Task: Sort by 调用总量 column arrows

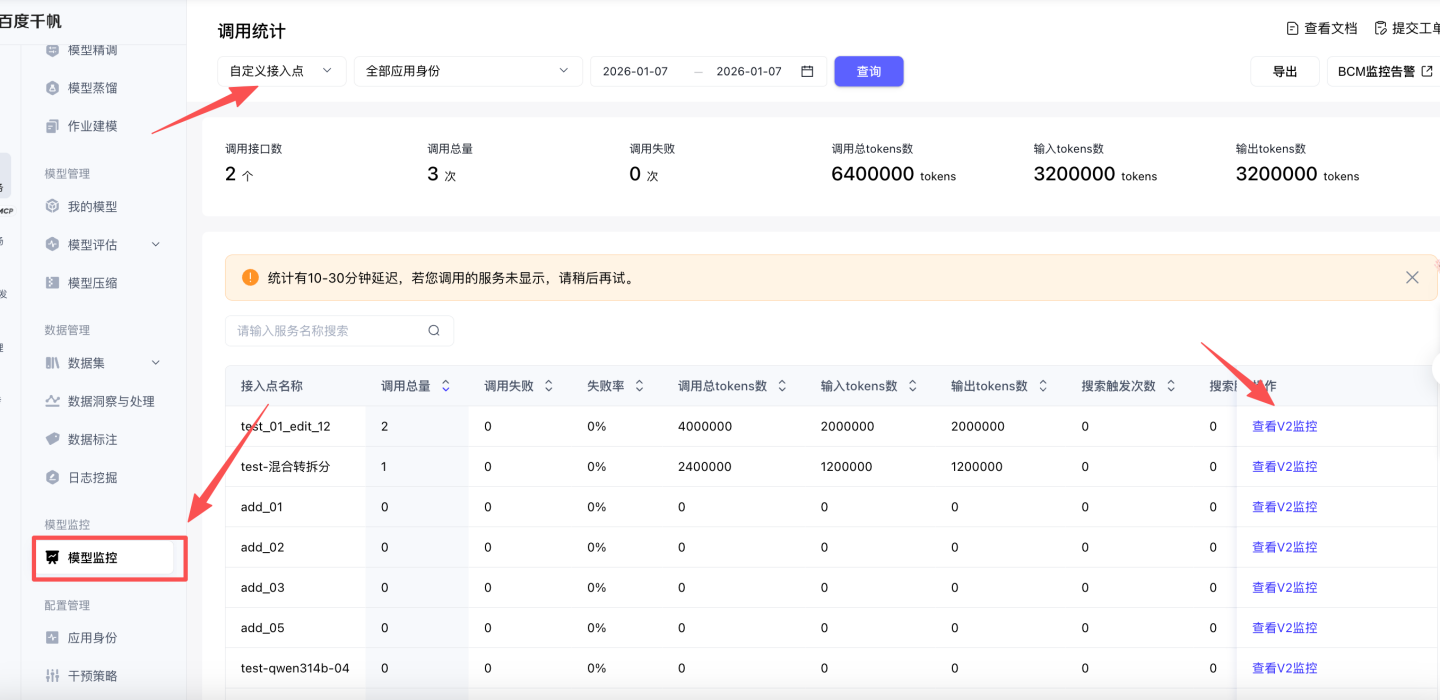Action: coord(446,386)
